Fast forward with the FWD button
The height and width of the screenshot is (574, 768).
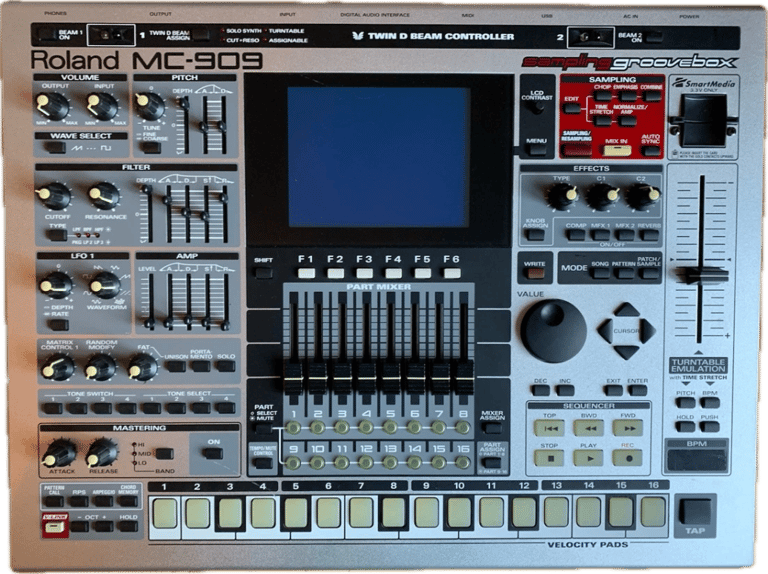tap(627, 428)
